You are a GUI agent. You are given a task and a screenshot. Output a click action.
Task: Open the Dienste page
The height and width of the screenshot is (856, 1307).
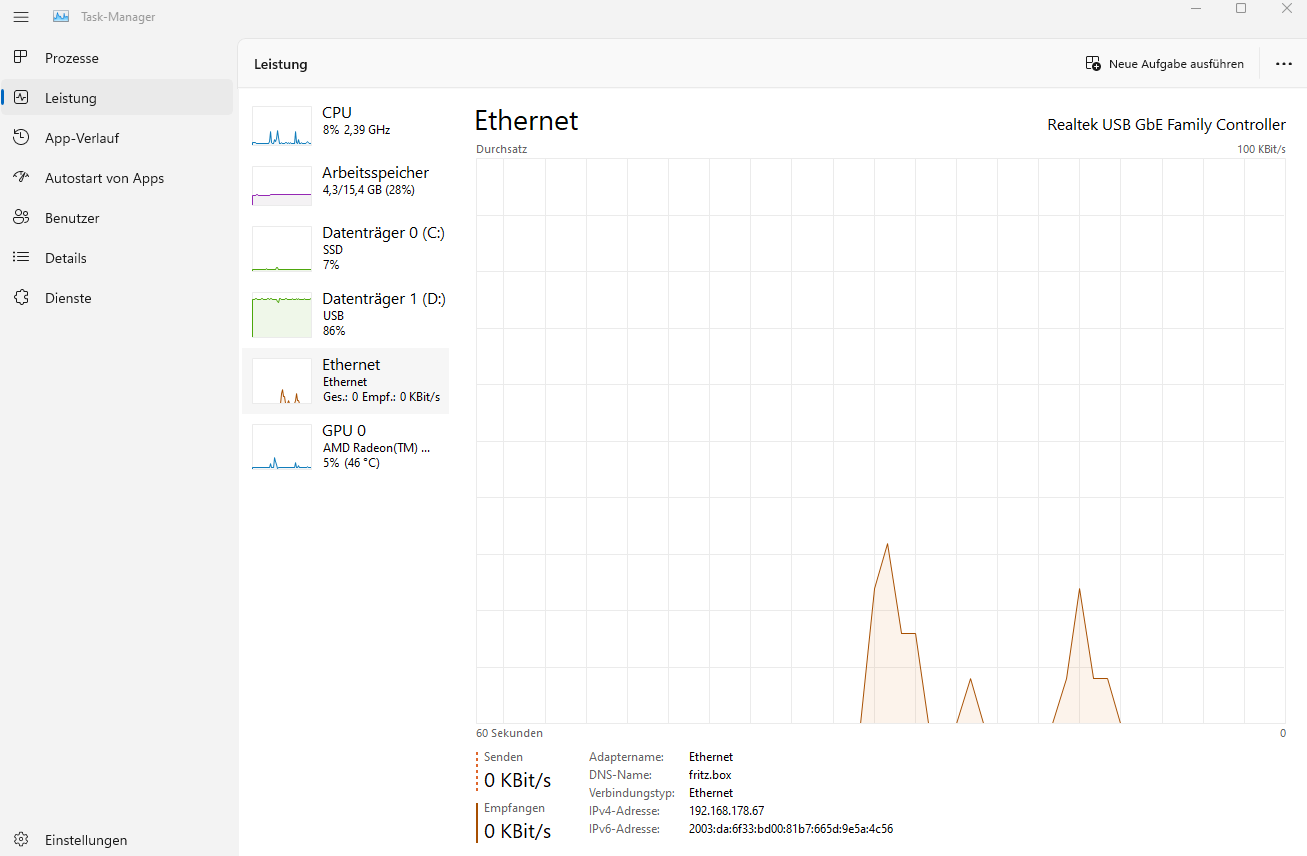point(117,298)
